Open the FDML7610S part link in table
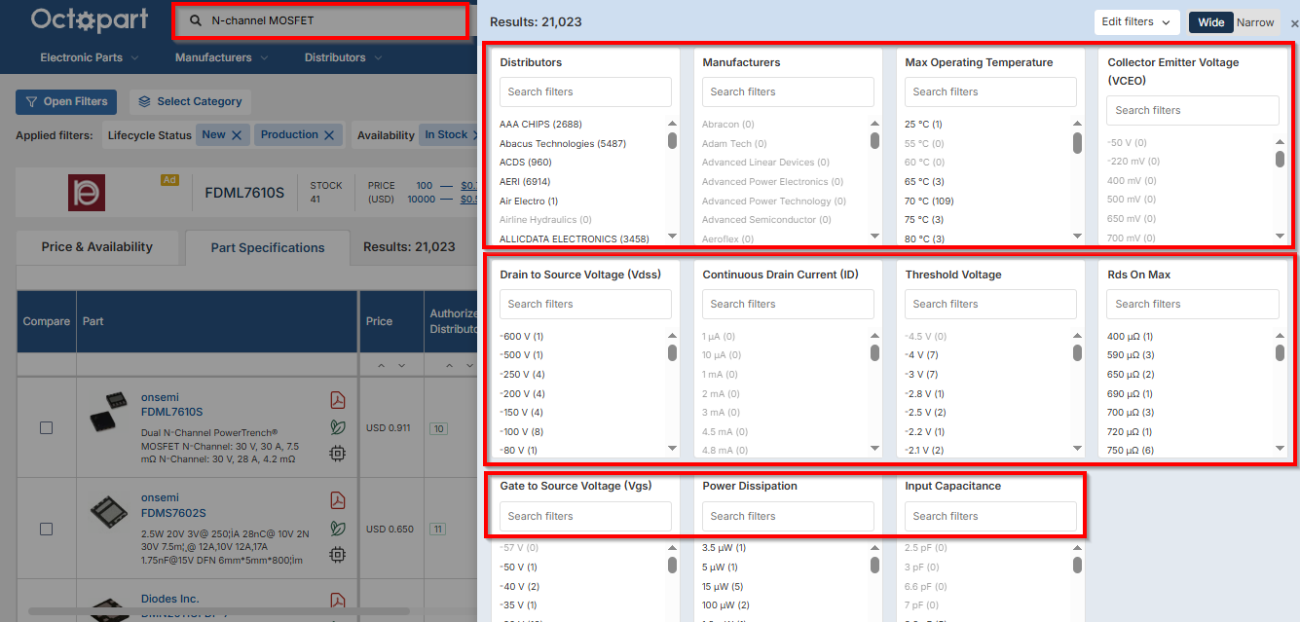 [x=172, y=412]
